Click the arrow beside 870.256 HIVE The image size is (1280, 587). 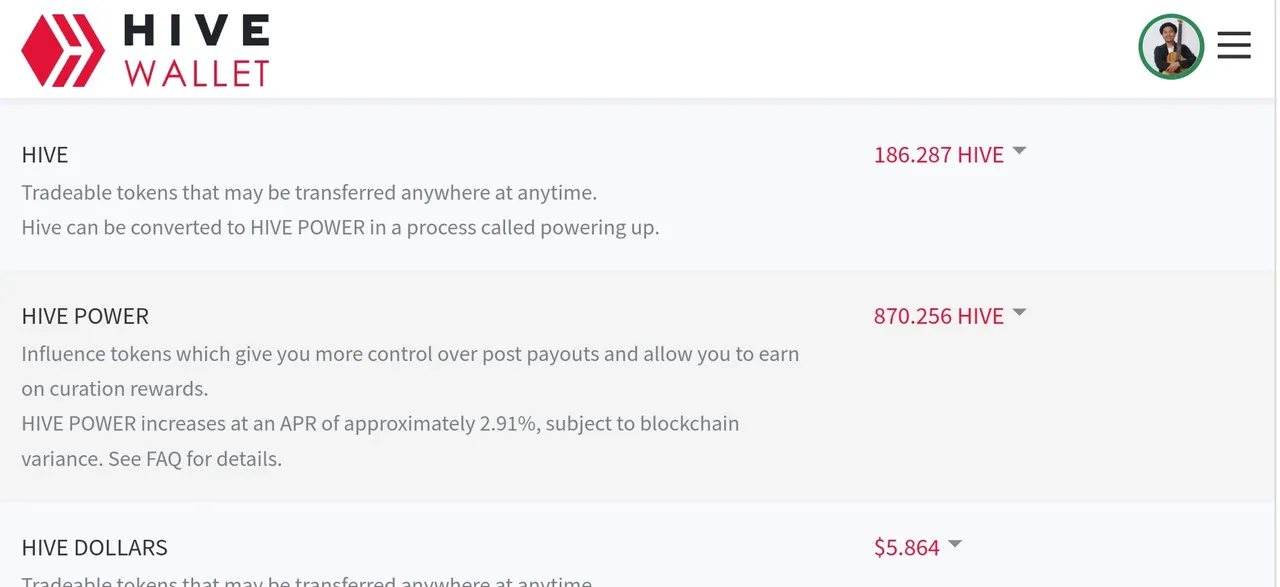1019,313
